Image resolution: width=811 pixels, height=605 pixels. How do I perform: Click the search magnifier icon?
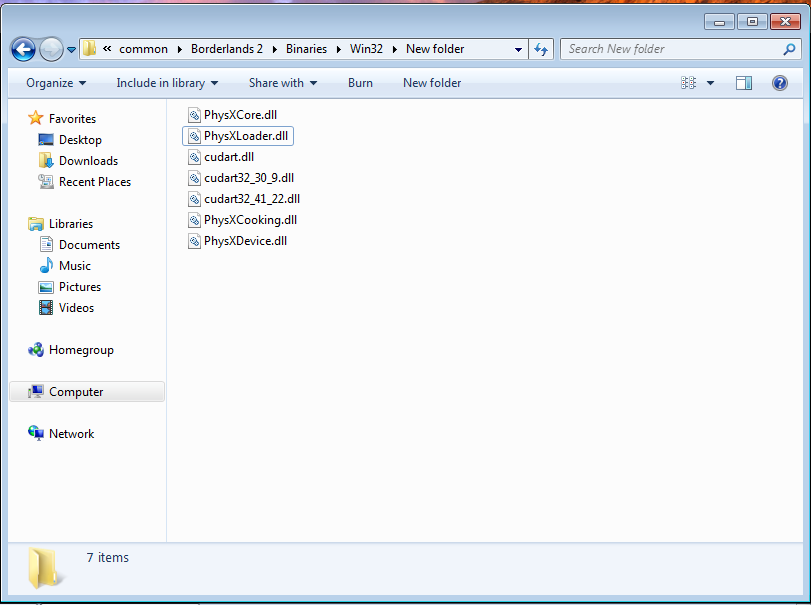point(789,49)
